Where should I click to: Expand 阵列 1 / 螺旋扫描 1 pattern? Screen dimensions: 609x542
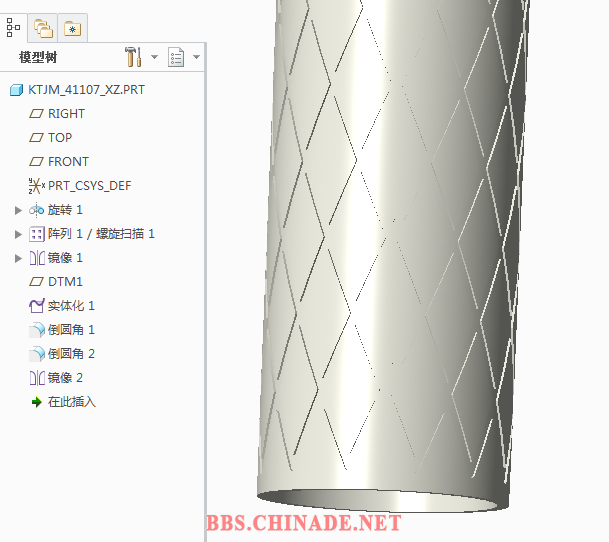(18, 234)
